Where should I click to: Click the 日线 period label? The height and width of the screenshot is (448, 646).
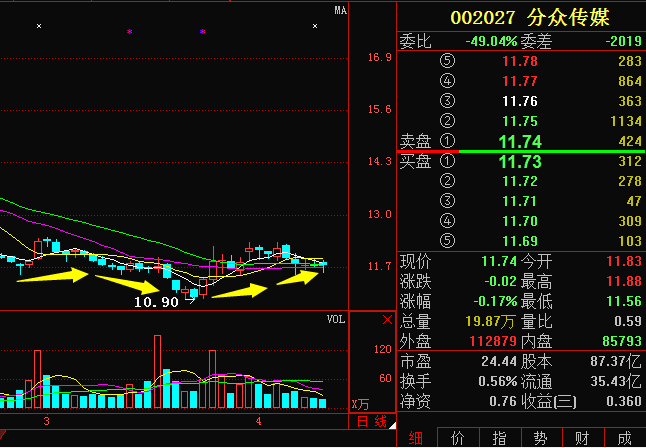click(x=372, y=421)
